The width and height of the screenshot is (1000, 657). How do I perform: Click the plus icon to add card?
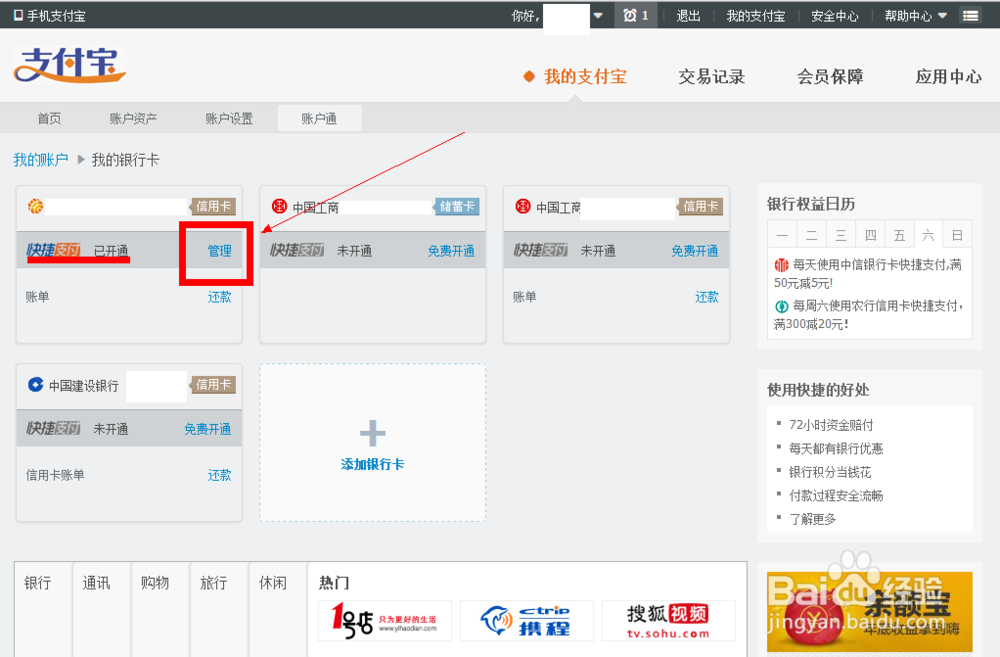372,434
